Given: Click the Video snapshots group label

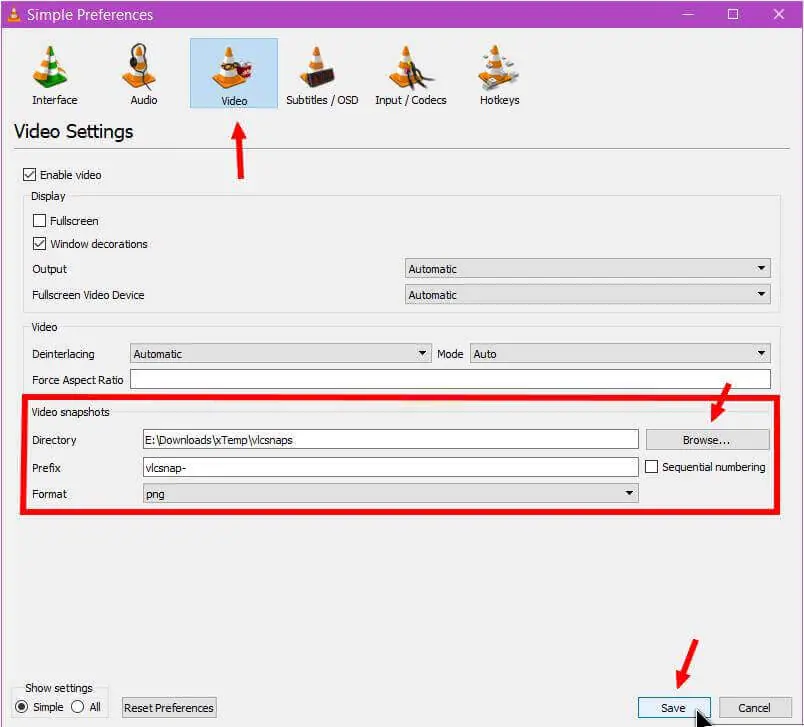Looking at the screenshot, I should [70, 412].
